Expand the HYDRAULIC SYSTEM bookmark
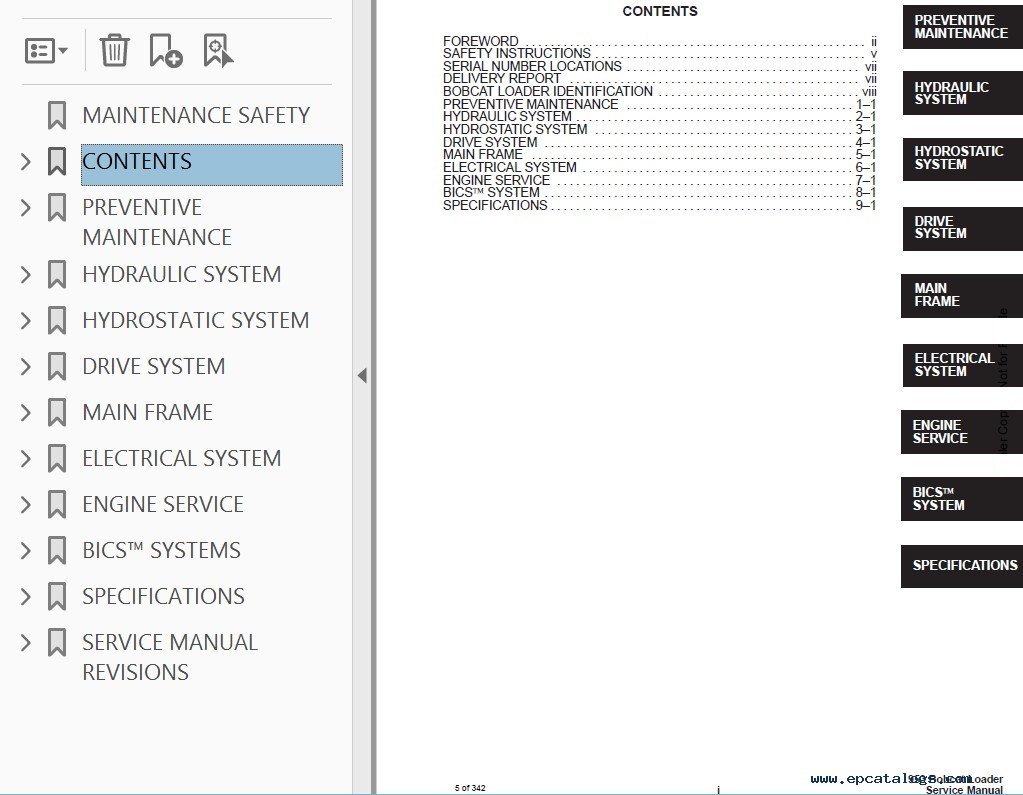This screenshot has height=795, width=1023. click(26, 274)
